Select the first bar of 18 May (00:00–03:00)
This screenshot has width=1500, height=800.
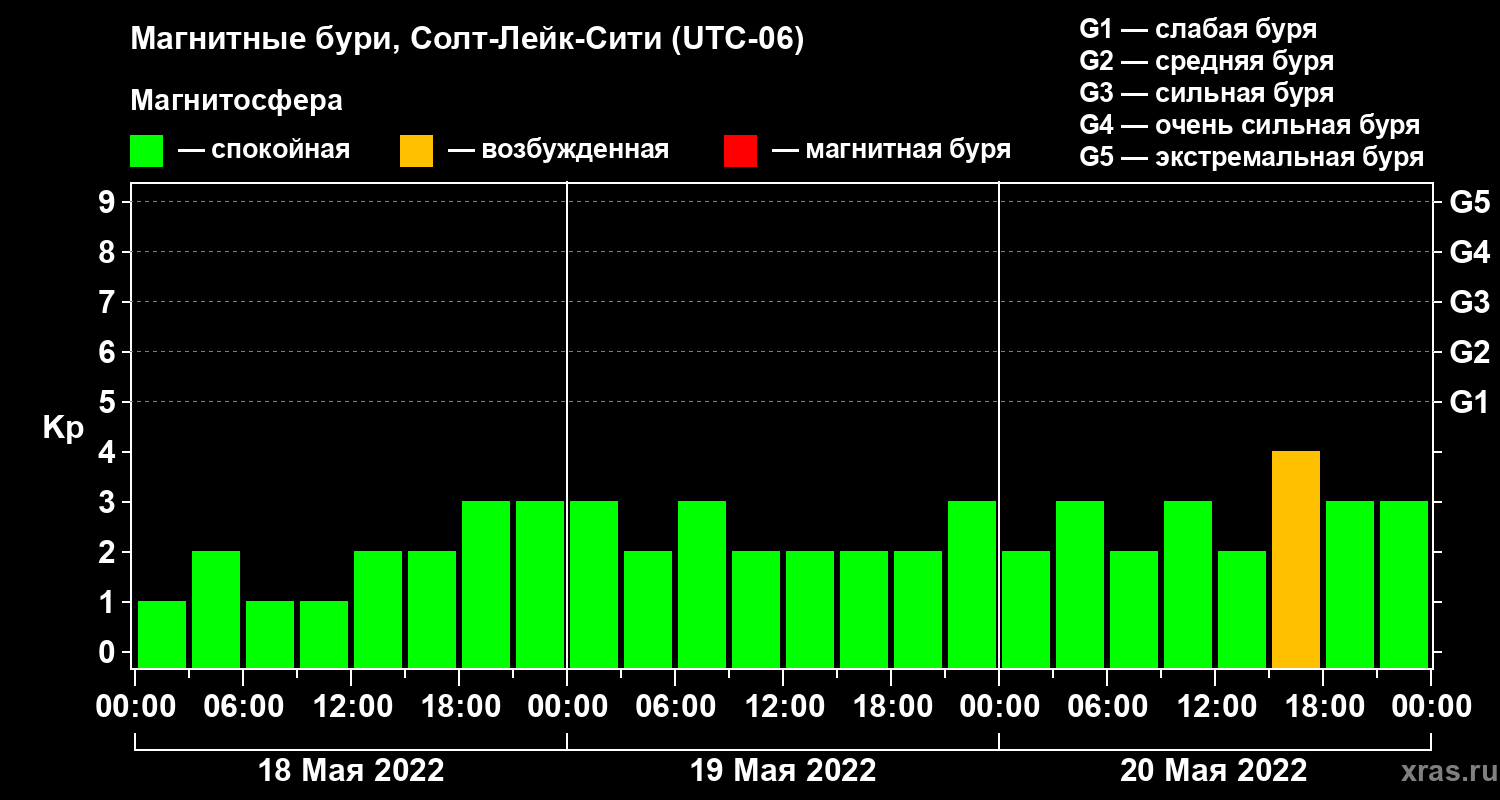tap(162, 635)
